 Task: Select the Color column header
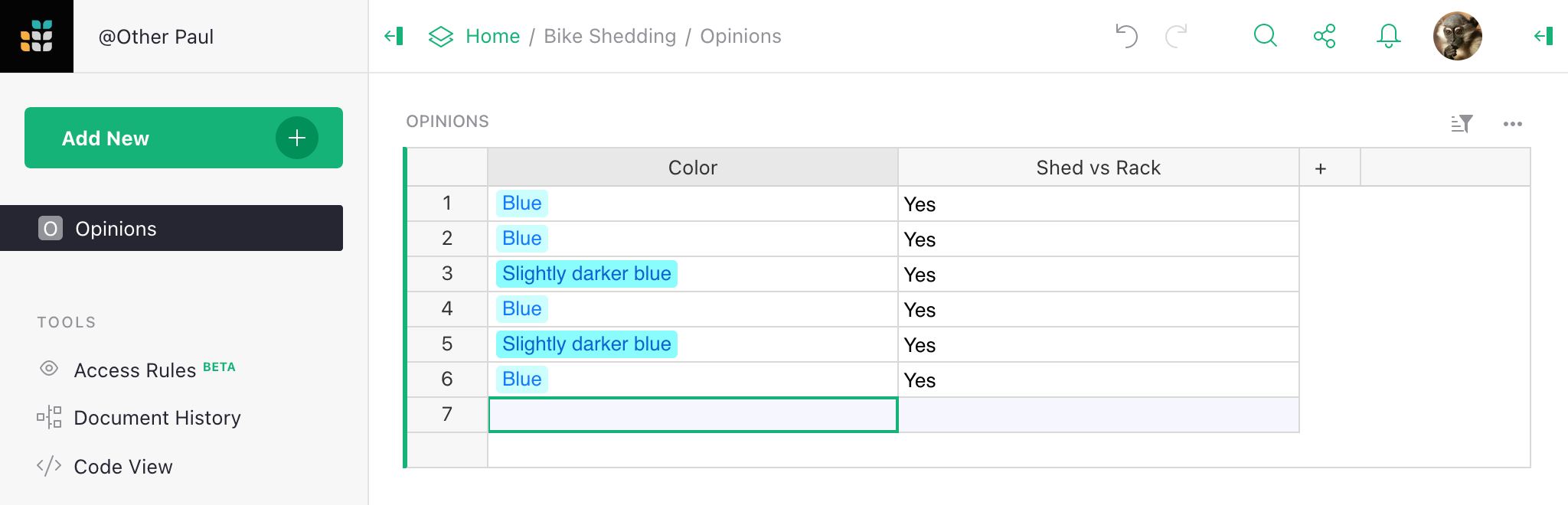click(x=692, y=168)
